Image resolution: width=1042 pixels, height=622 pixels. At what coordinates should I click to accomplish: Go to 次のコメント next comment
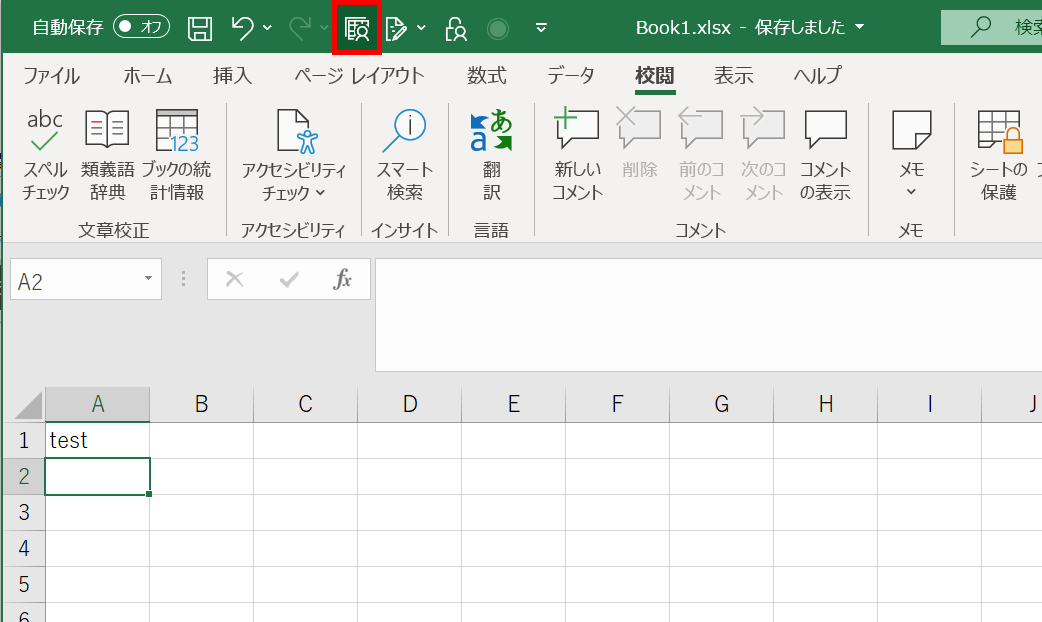[x=763, y=156]
